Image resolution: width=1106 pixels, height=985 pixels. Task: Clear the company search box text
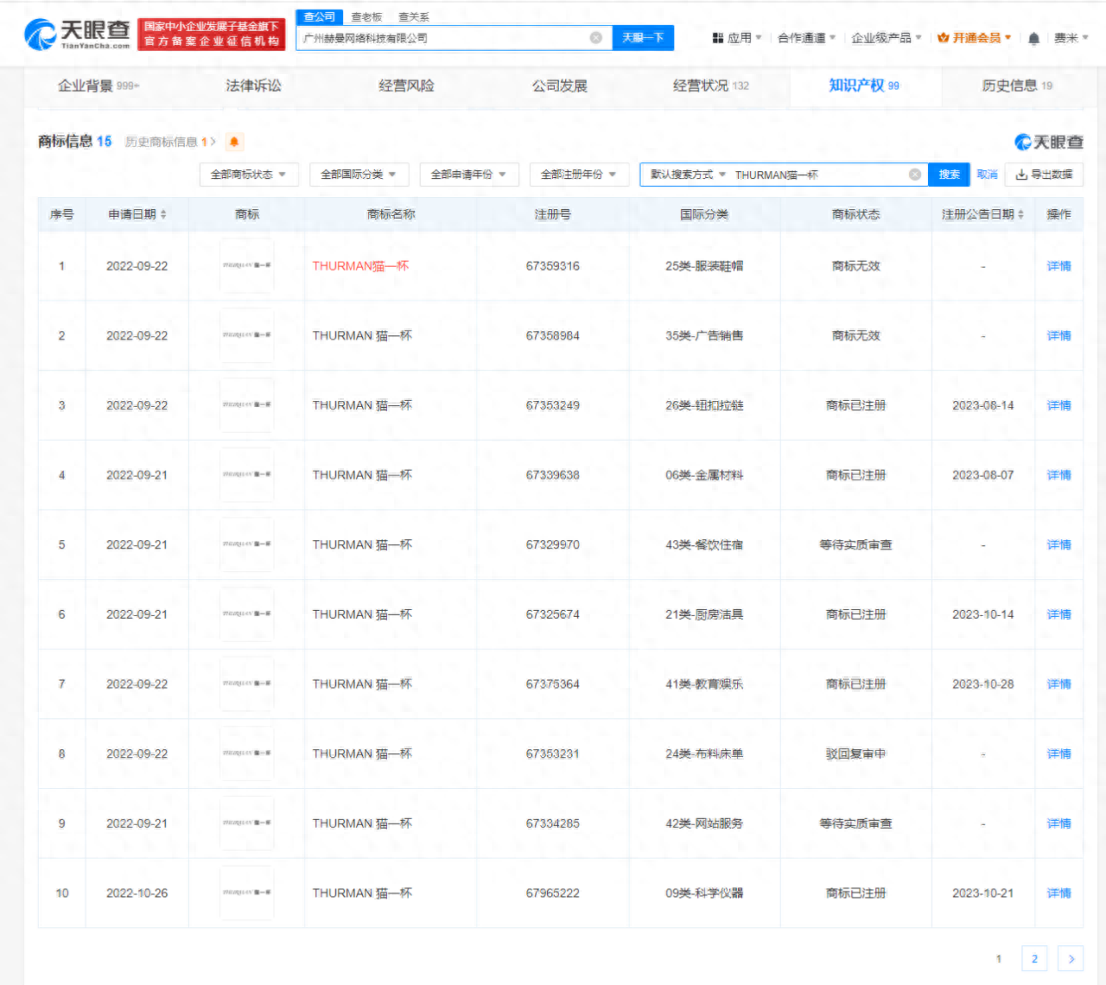tap(596, 37)
